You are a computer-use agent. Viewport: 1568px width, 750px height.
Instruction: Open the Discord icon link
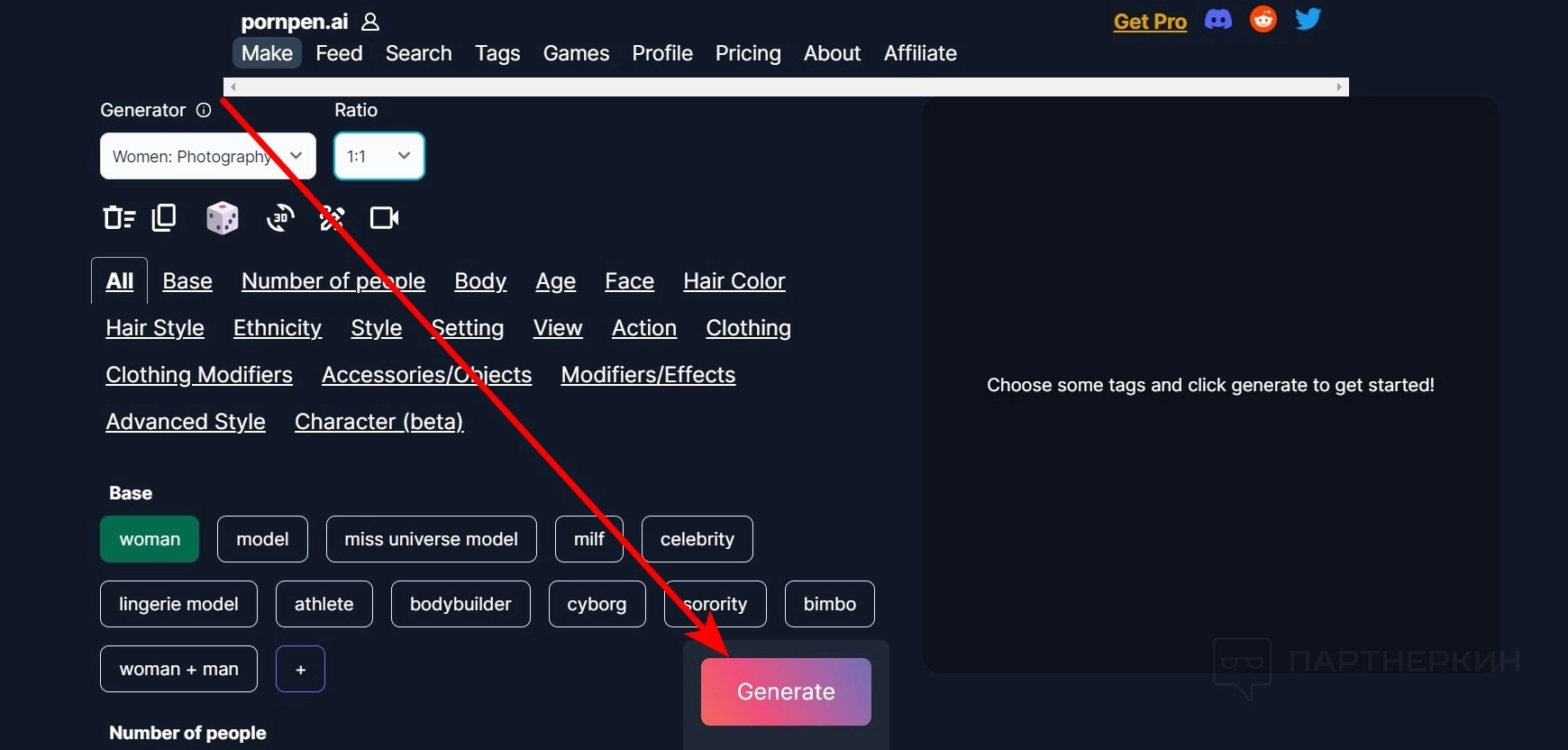1218,20
